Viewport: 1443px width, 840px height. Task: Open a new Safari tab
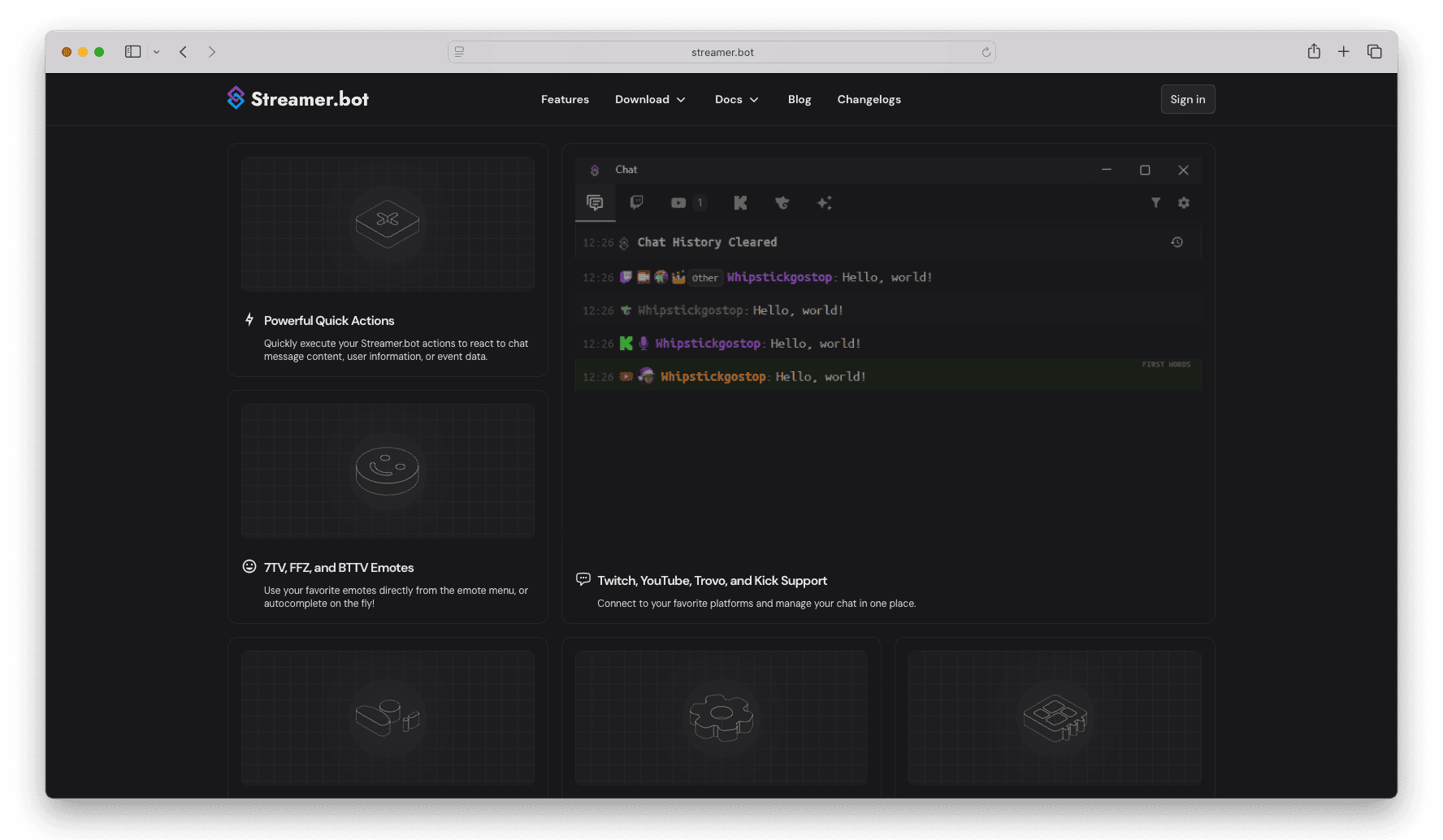coord(1344,52)
